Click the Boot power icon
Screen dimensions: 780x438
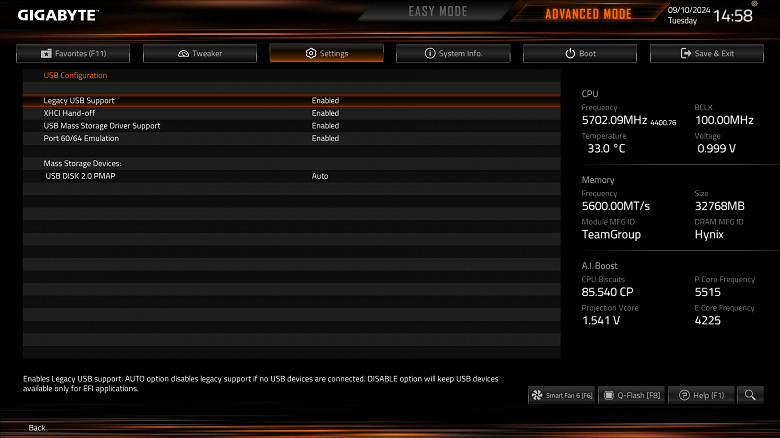click(x=570, y=53)
